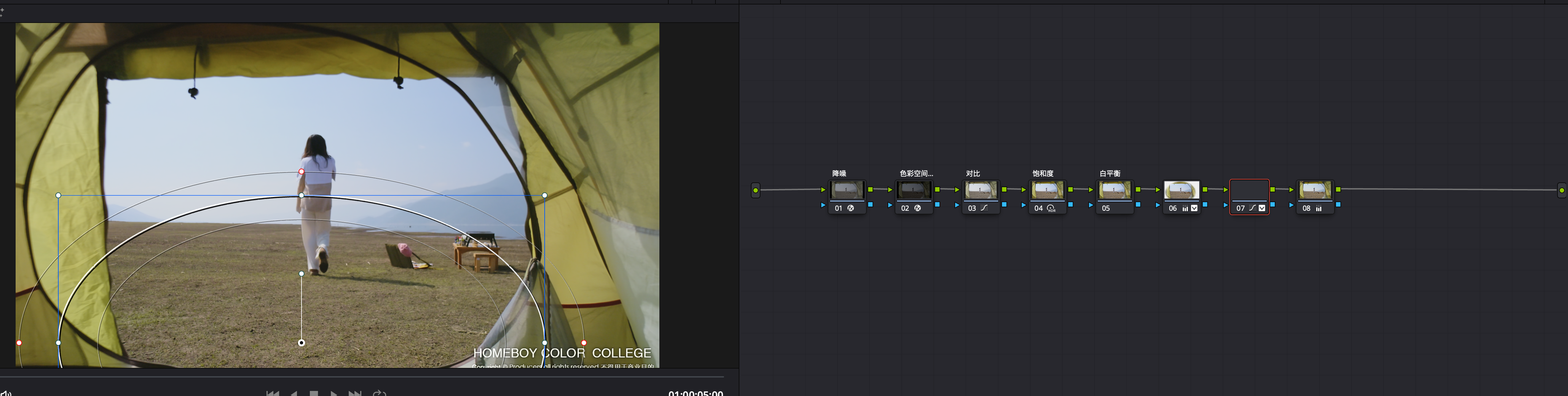Click the HDR icon on node 04
1568x396 pixels.
pyautogui.click(x=1051, y=208)
